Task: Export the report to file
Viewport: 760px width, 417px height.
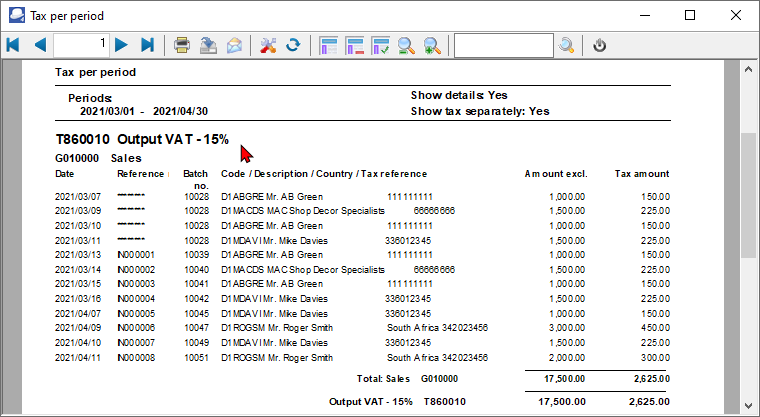Action: click(208, 45)
